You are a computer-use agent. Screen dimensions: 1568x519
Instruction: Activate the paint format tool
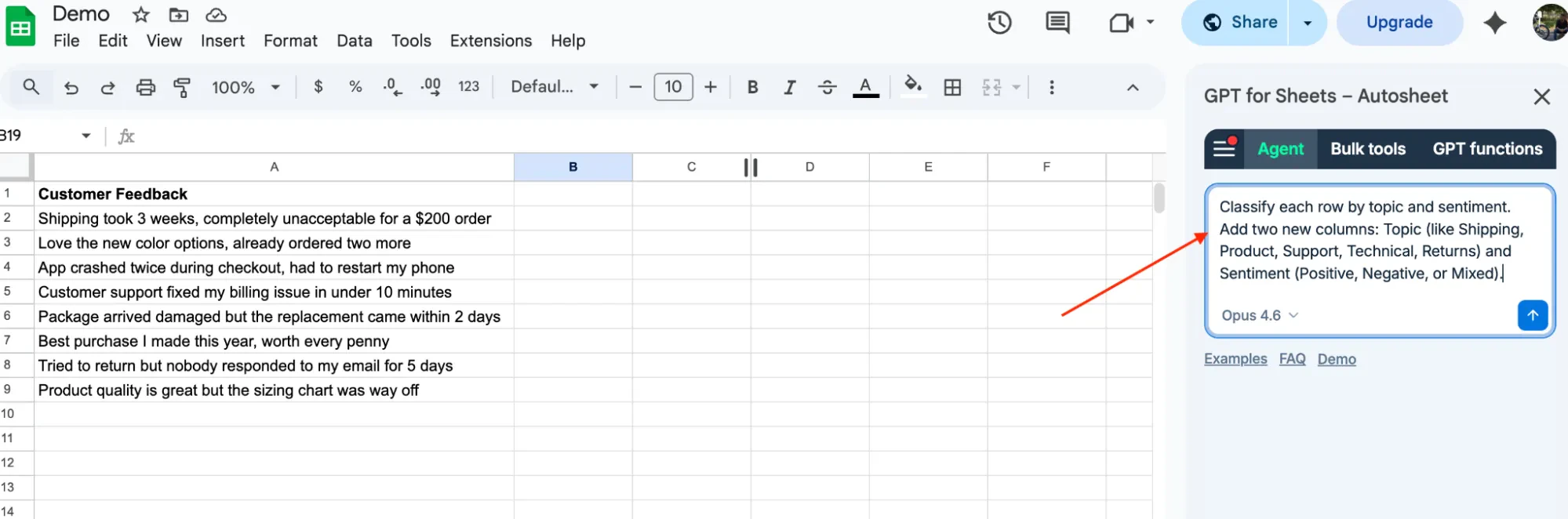coord(182,87)
